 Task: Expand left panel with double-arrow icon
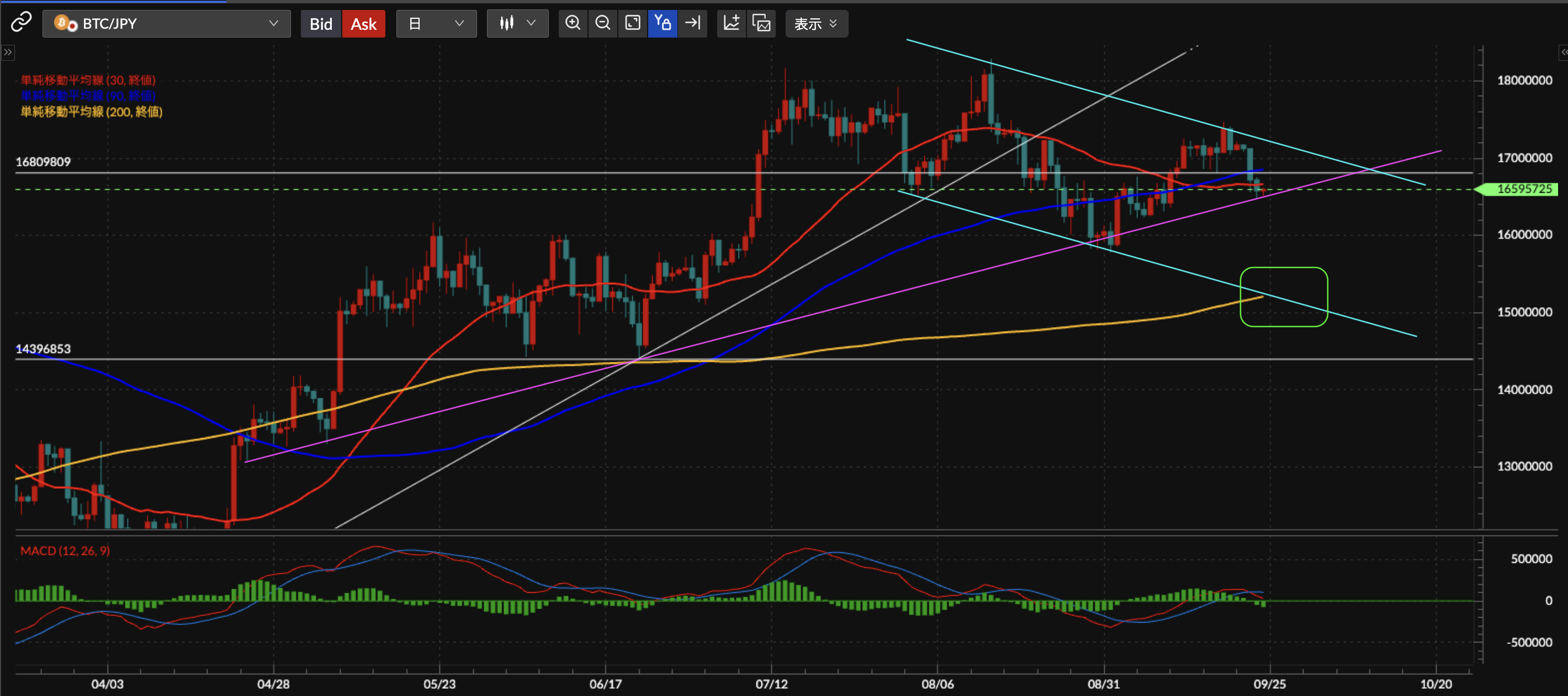[x=8, y=52]
